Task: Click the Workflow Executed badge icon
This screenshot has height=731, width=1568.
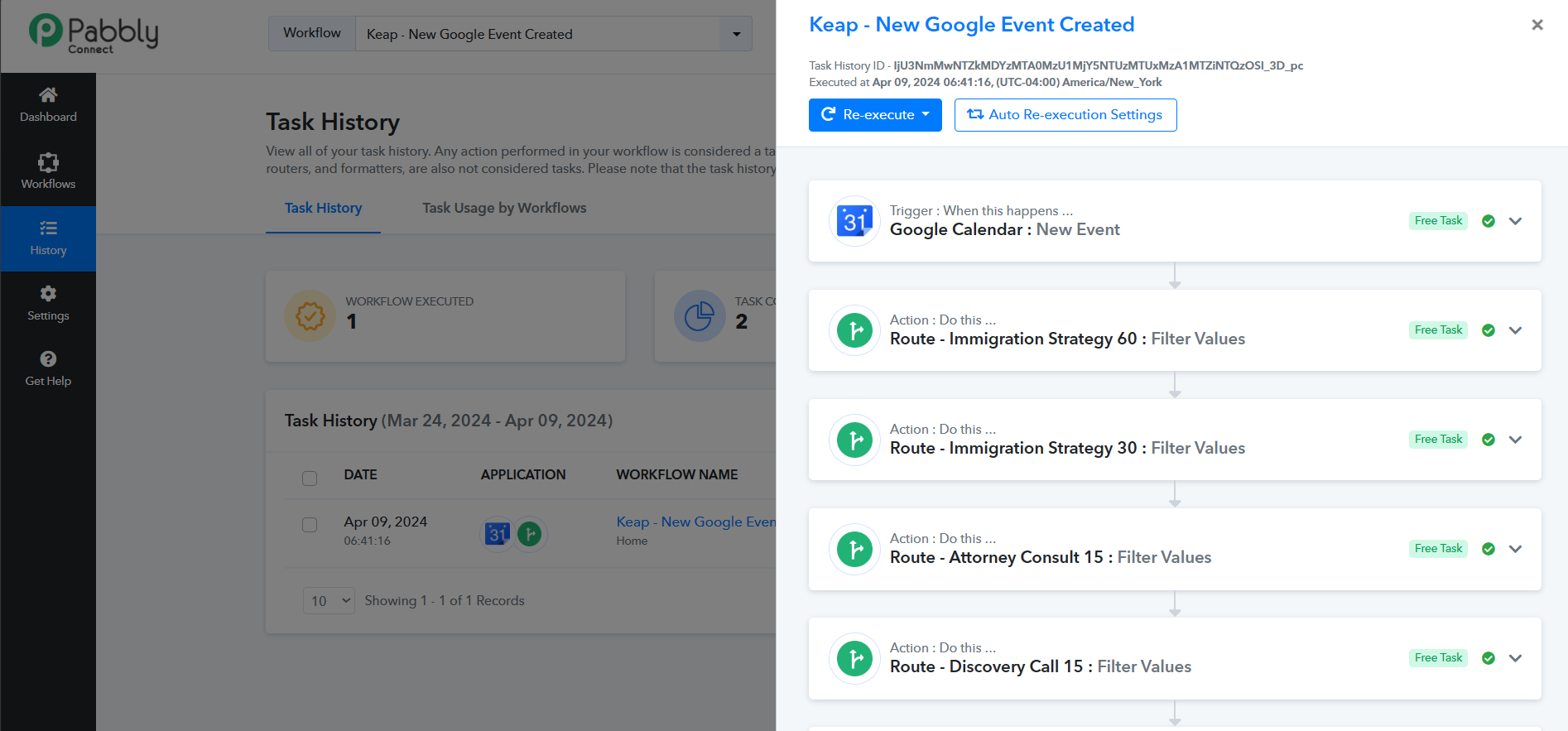Action: [310, 315]
